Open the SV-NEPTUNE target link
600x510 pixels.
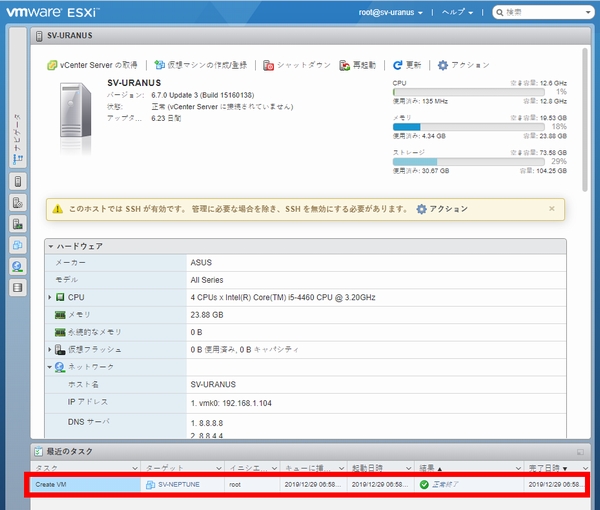click(179, 484)
